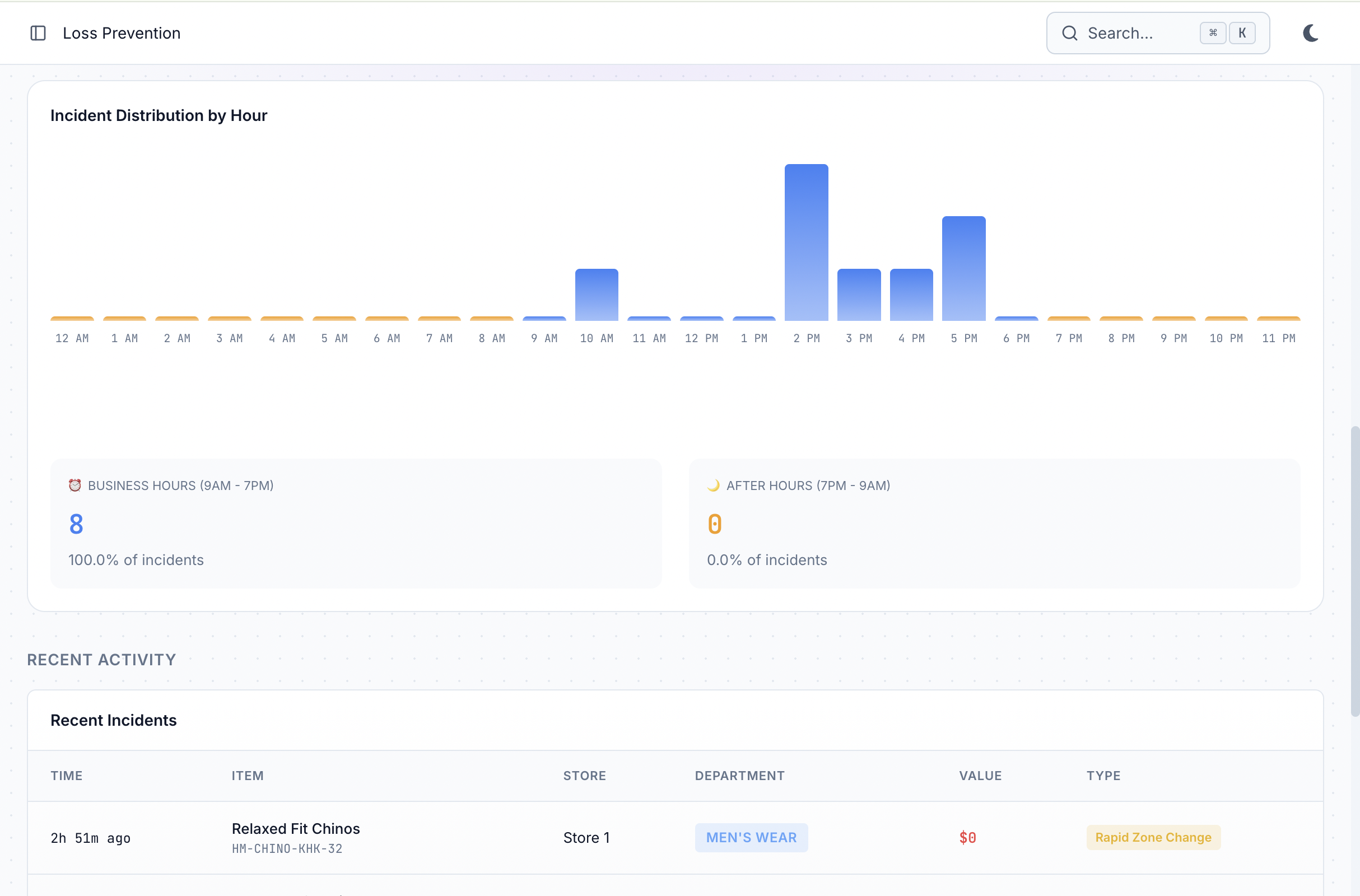
Task: Select the Recent Incidents section header
Action: [113, 720]
